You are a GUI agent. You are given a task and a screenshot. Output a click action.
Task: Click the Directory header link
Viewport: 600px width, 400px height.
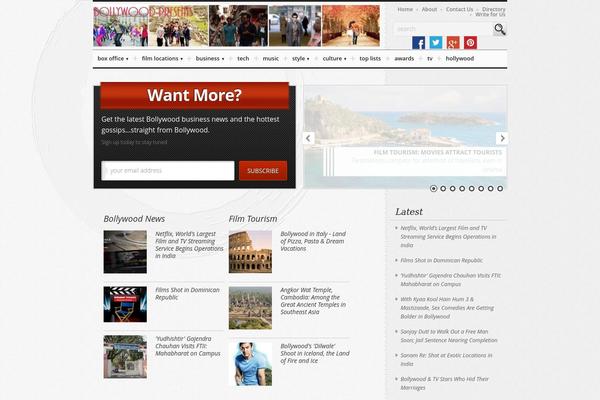494,9
